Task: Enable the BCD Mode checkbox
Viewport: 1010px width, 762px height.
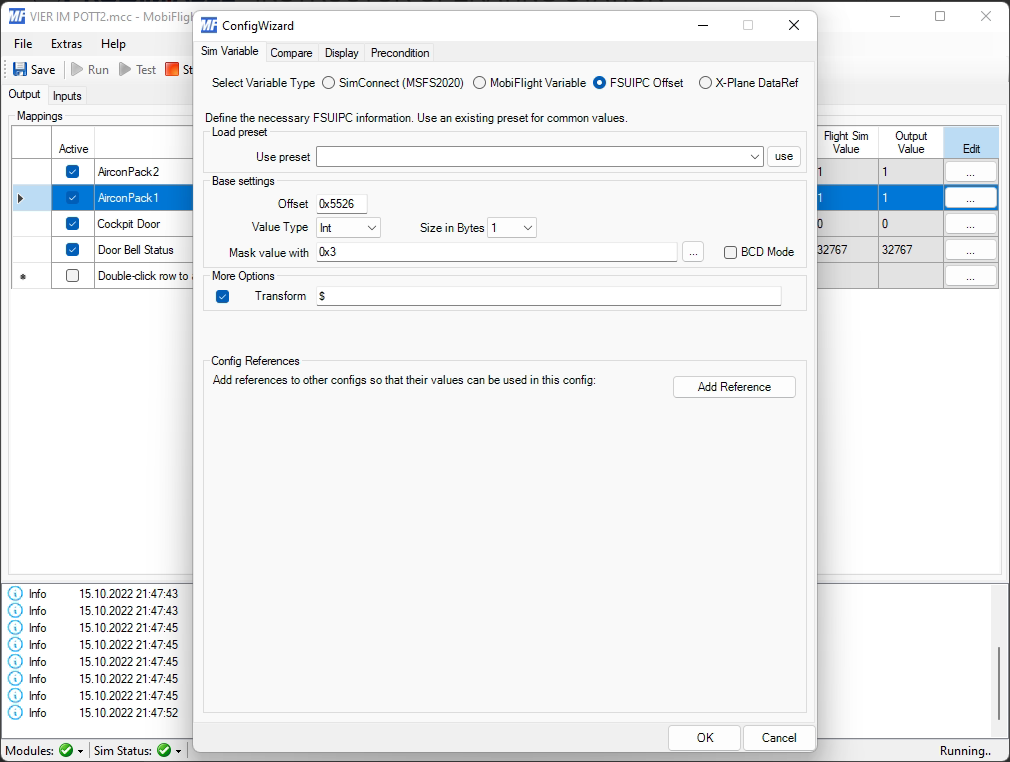Action: point(731,252)
